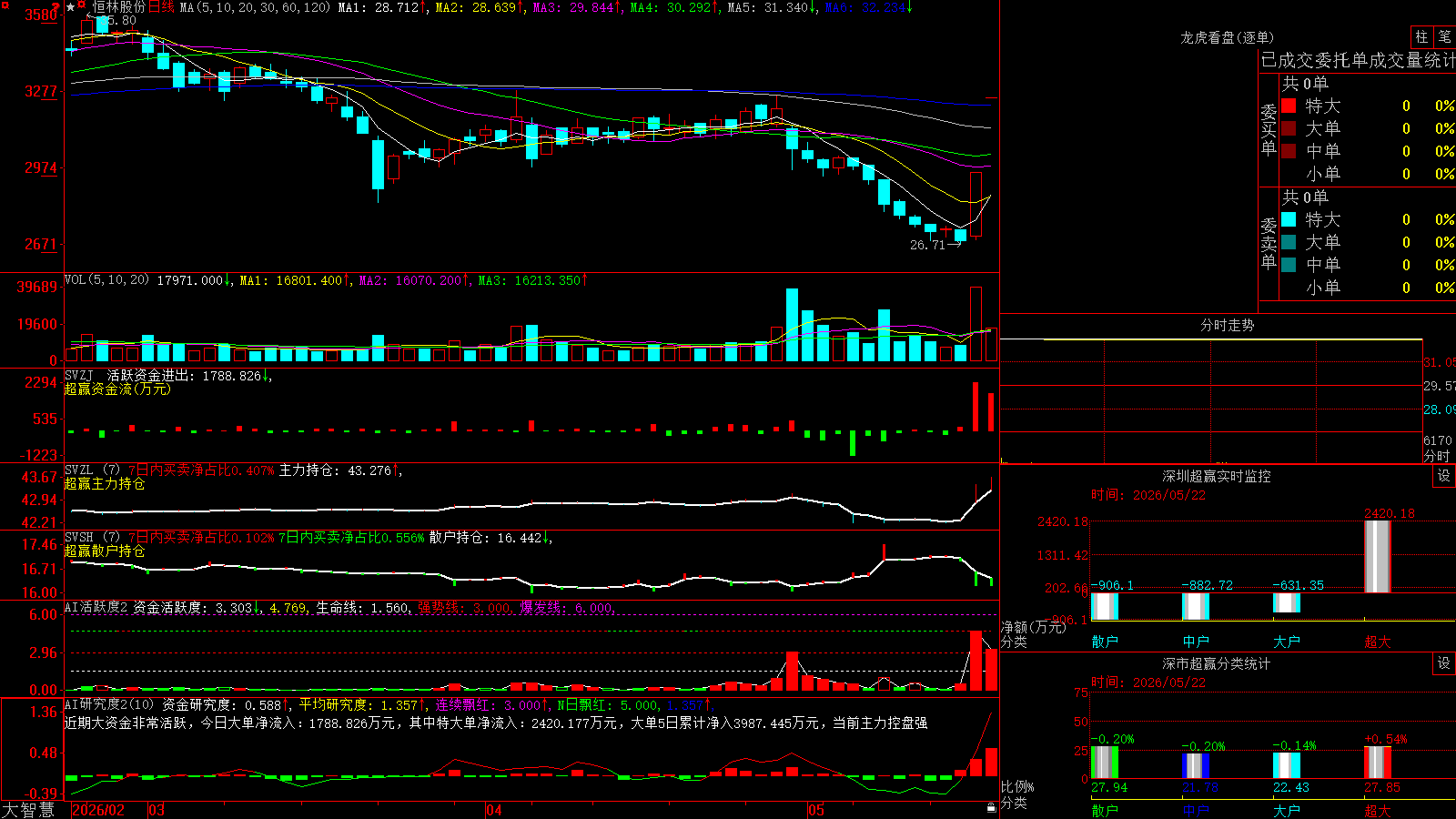This screenshot has height=819, width=1456.
Task: Select the 恒林股份 stock name
Action: click(x=118, y=7)
